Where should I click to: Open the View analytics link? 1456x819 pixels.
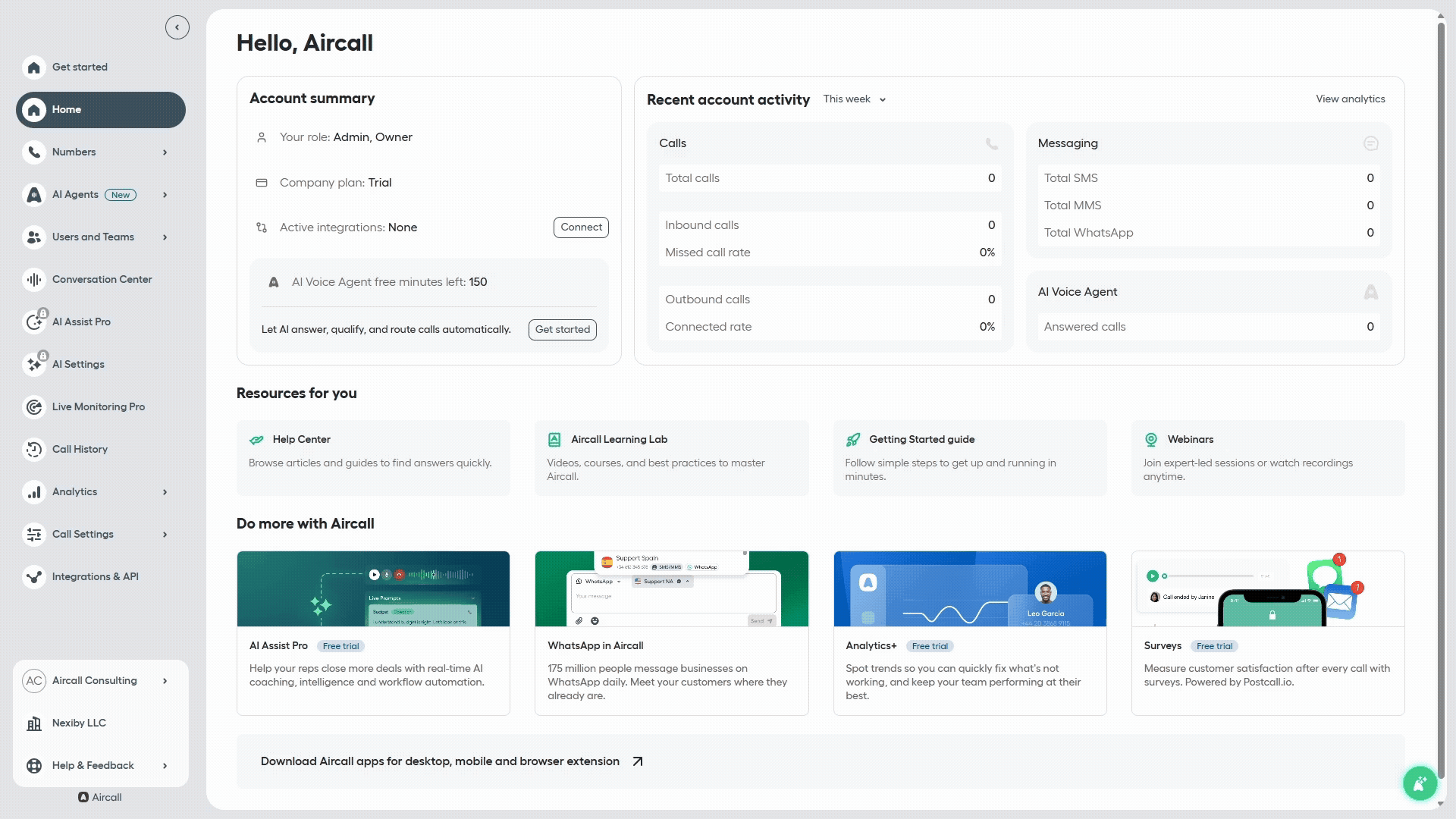pyautogui.click(x=1351, y=99)
